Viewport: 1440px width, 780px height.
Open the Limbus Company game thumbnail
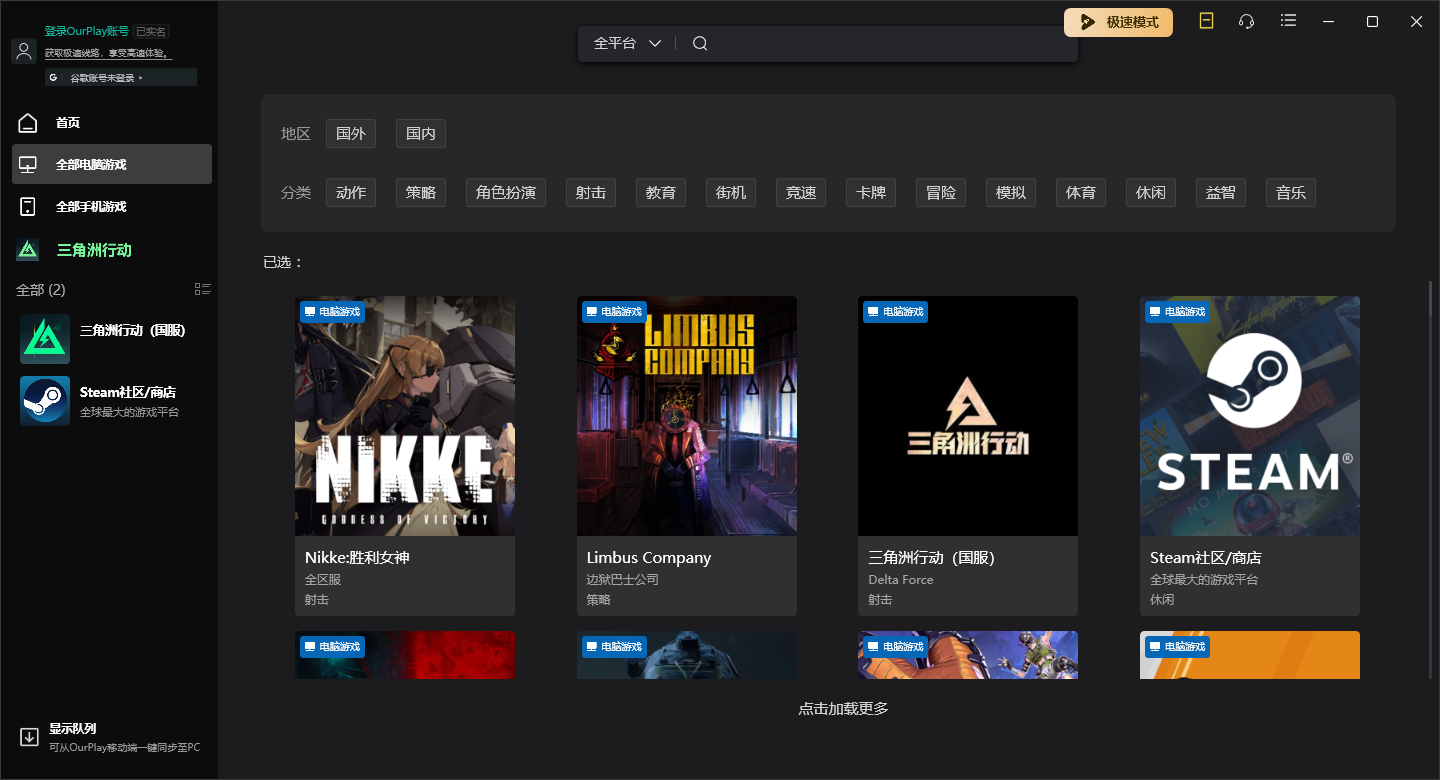pyautogui.click(x=686, y=415)
